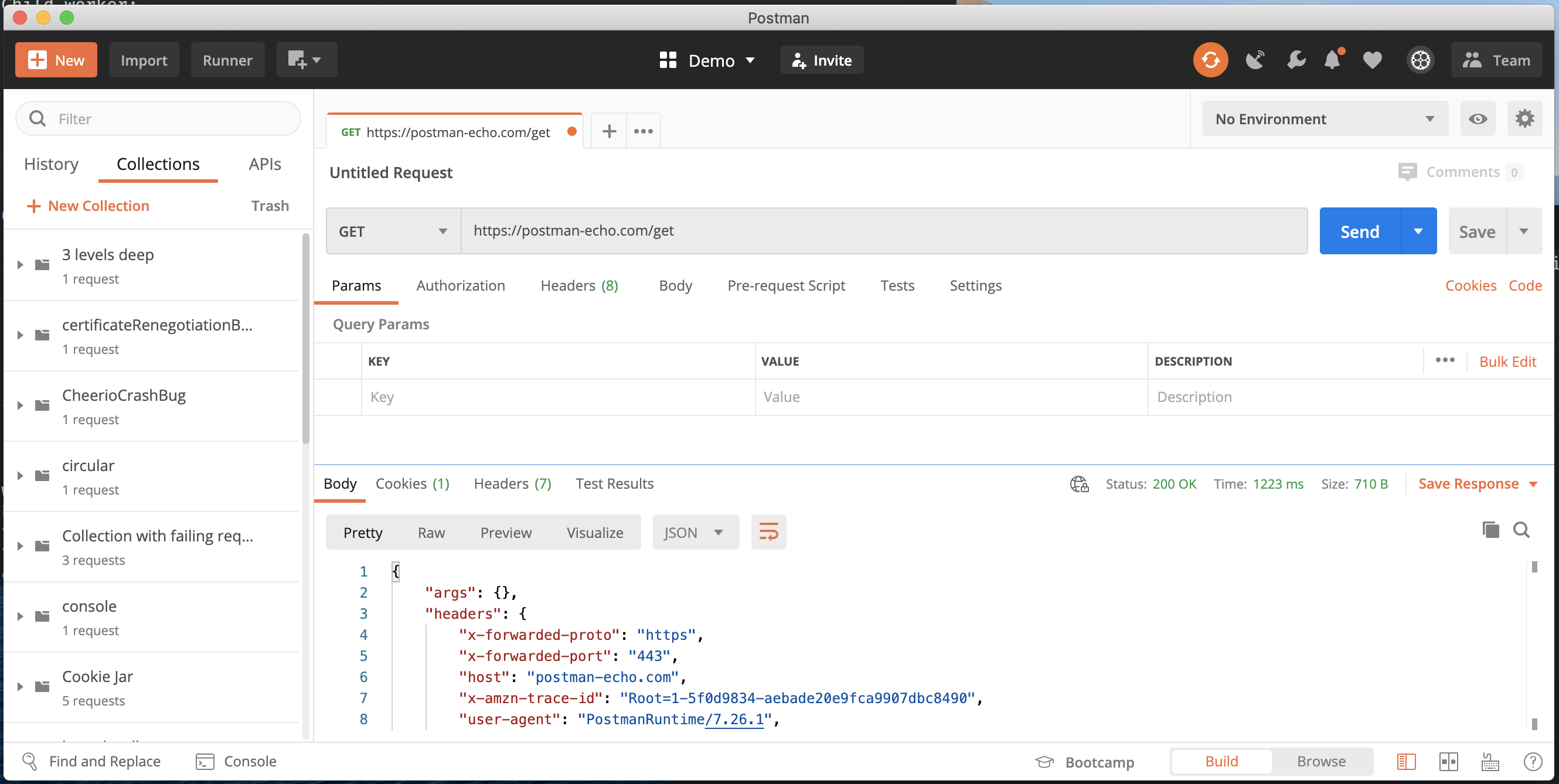Viewport: 1559px width, 784px height.
Task: Open the No Environment dropdown
Action: click(1324, 118)
